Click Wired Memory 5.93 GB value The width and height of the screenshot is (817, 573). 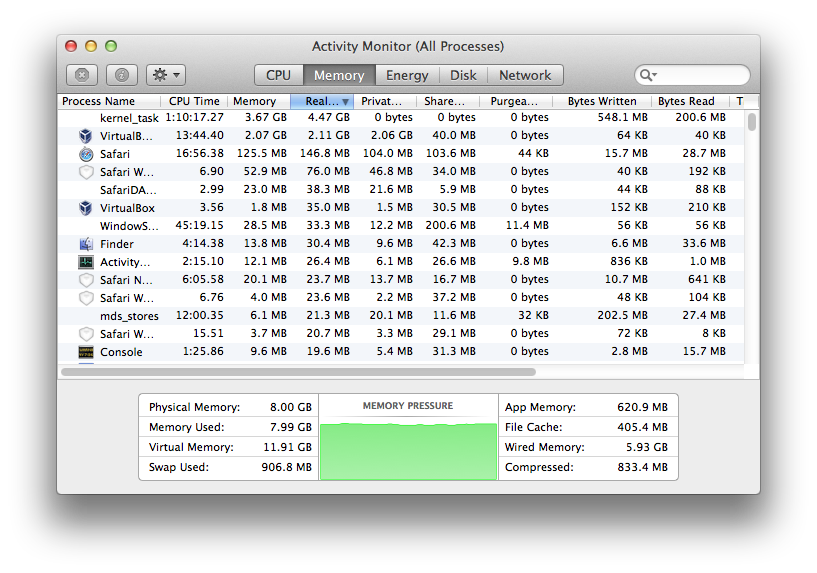[x=647, y=447]
